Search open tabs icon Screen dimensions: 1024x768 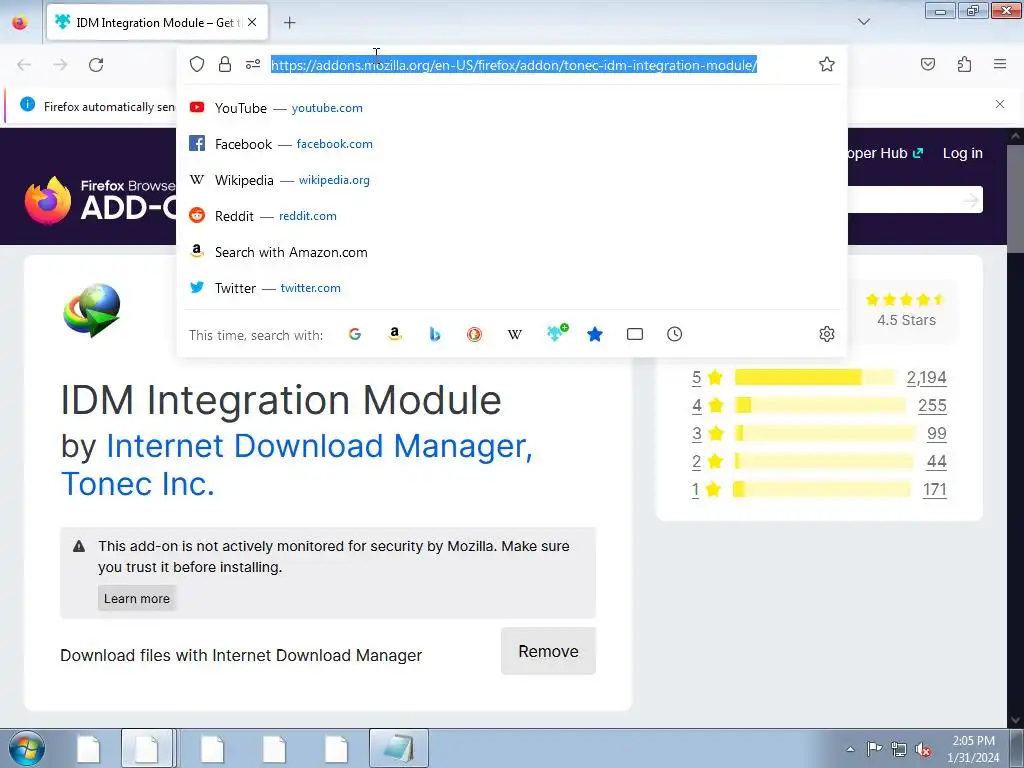pos(635,334)
